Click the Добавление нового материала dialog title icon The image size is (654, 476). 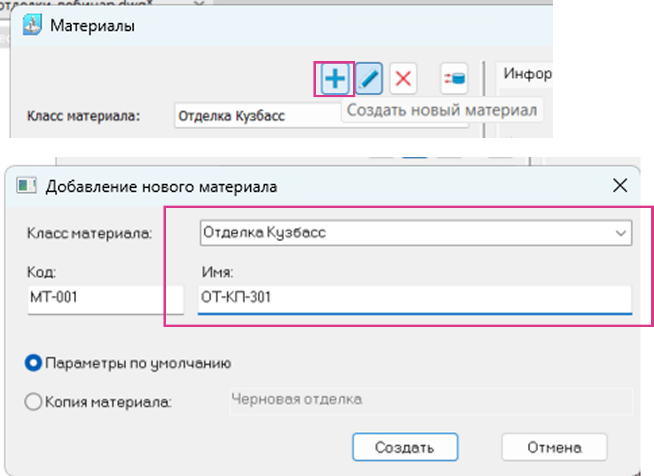tap(26, 186)
